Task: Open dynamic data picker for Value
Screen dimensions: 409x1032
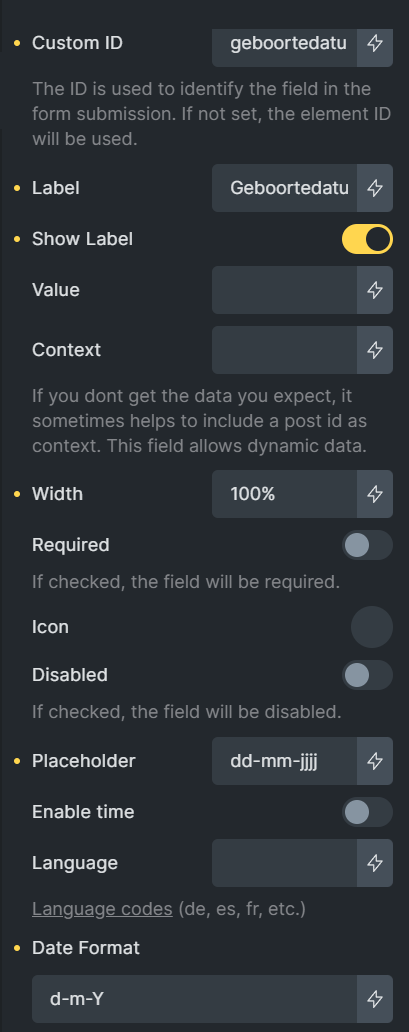Action: pos(375,290)
